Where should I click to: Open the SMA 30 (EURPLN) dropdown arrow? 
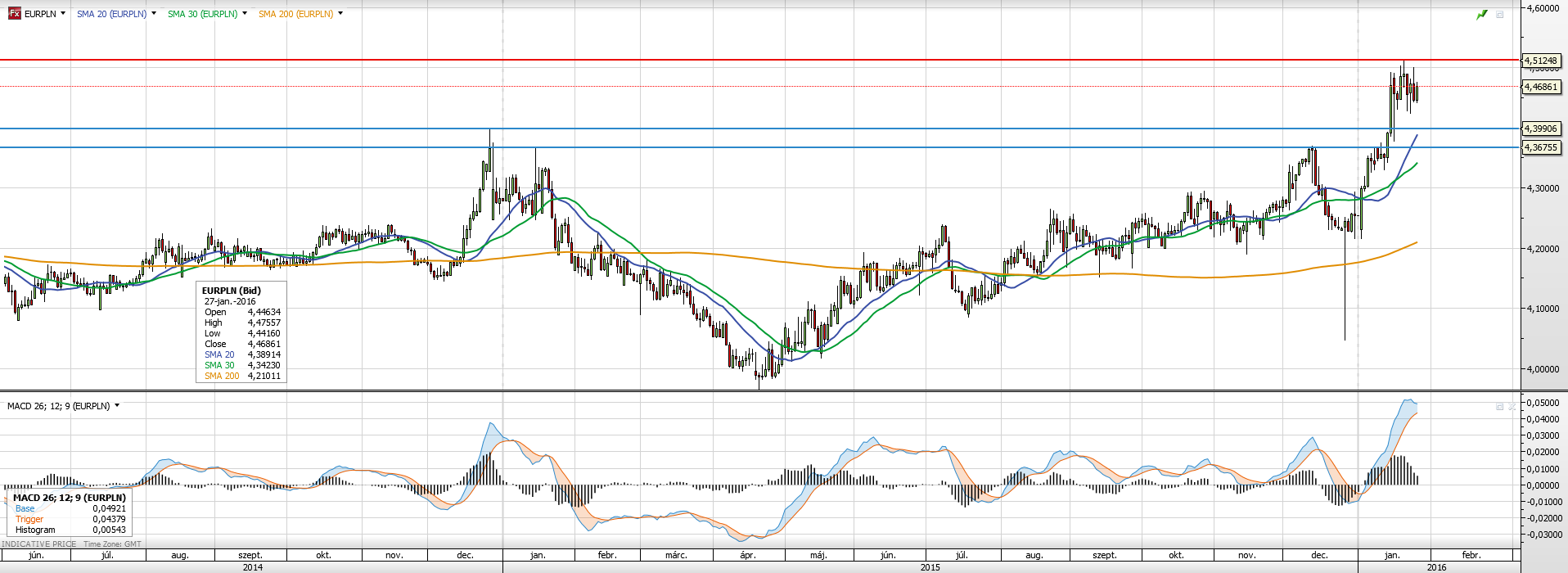[245, 14]
